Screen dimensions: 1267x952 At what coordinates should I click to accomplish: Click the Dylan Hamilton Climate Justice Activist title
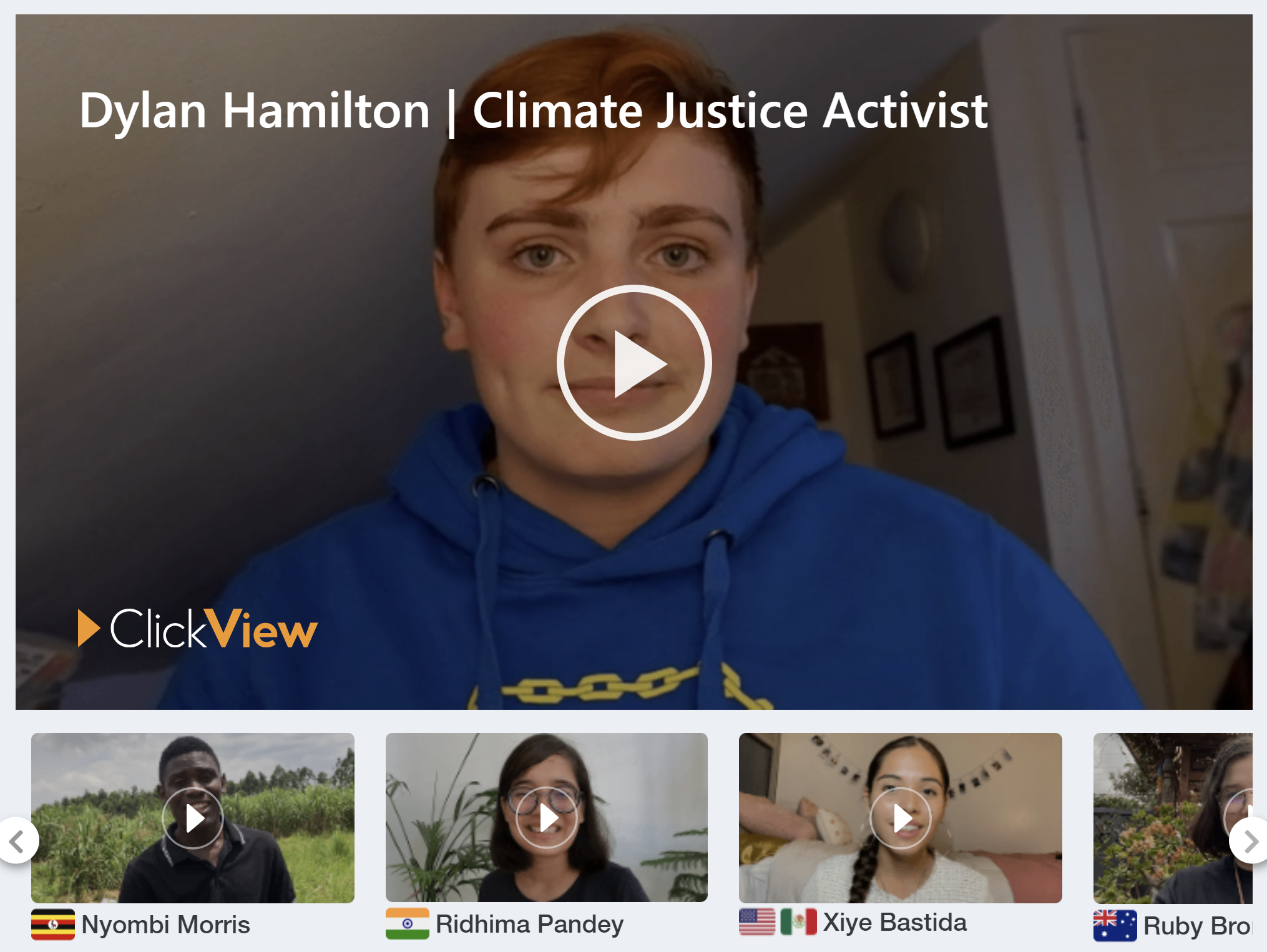click(534, 111)
